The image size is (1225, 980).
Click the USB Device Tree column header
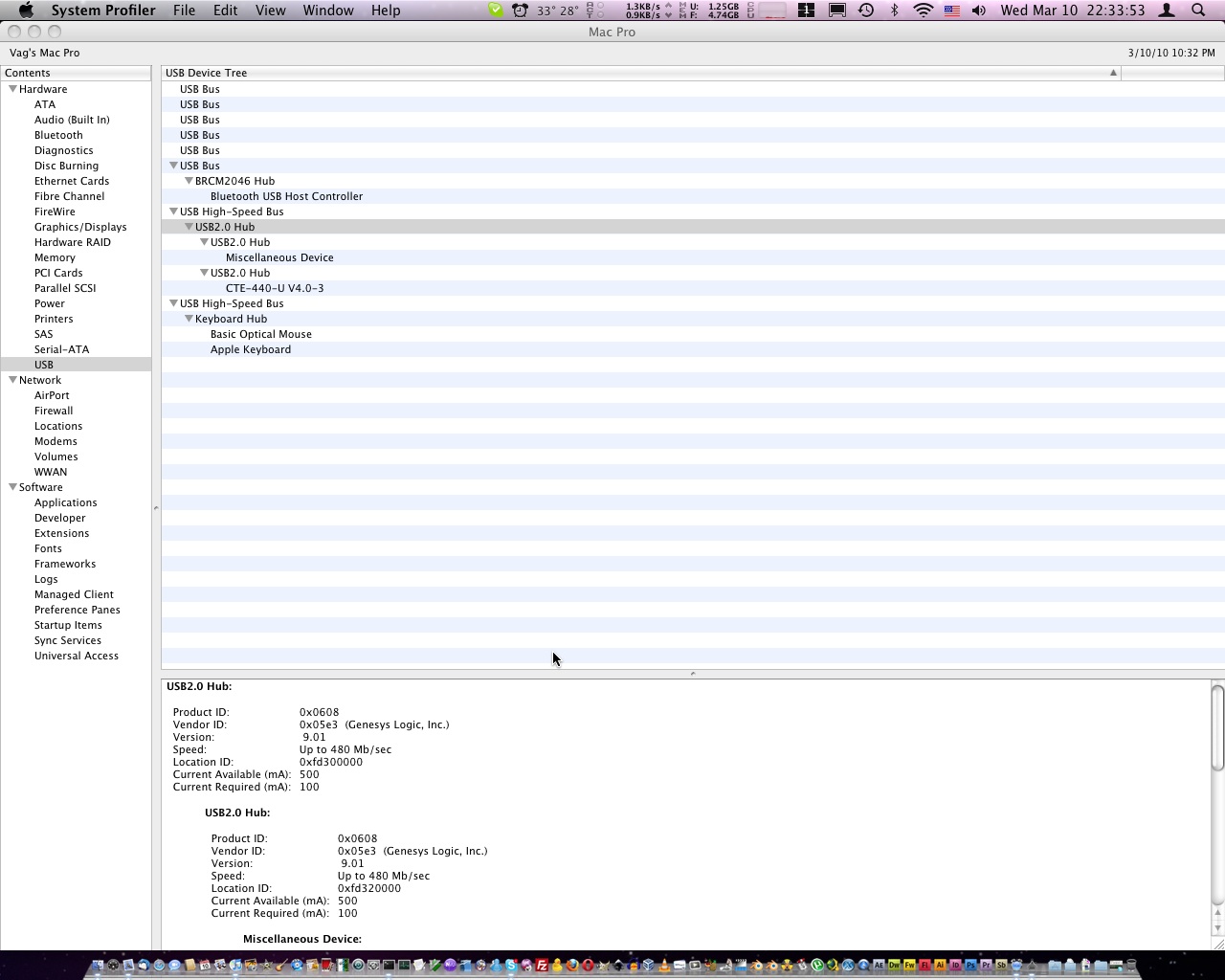(x=641, y=73)
